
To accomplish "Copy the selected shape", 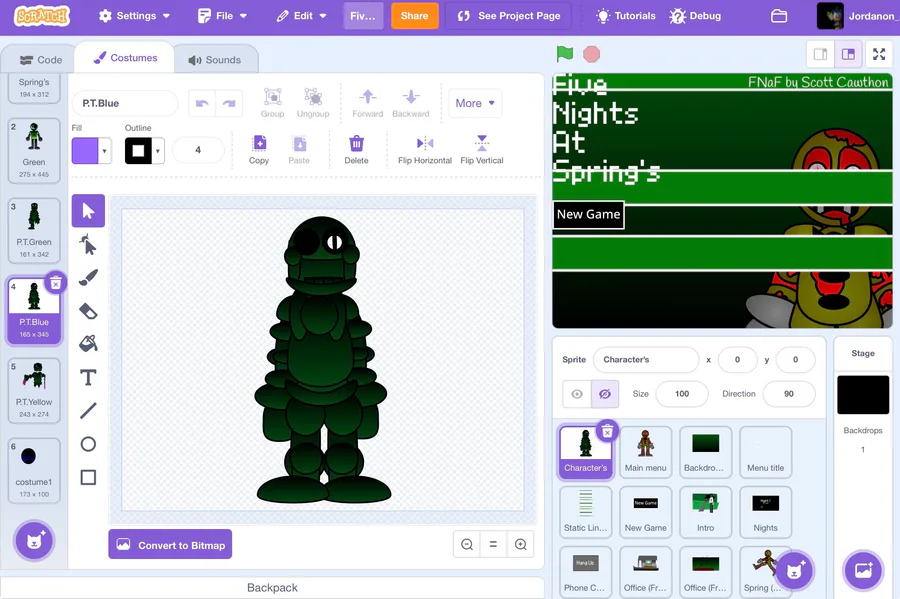I will point(259,150).
